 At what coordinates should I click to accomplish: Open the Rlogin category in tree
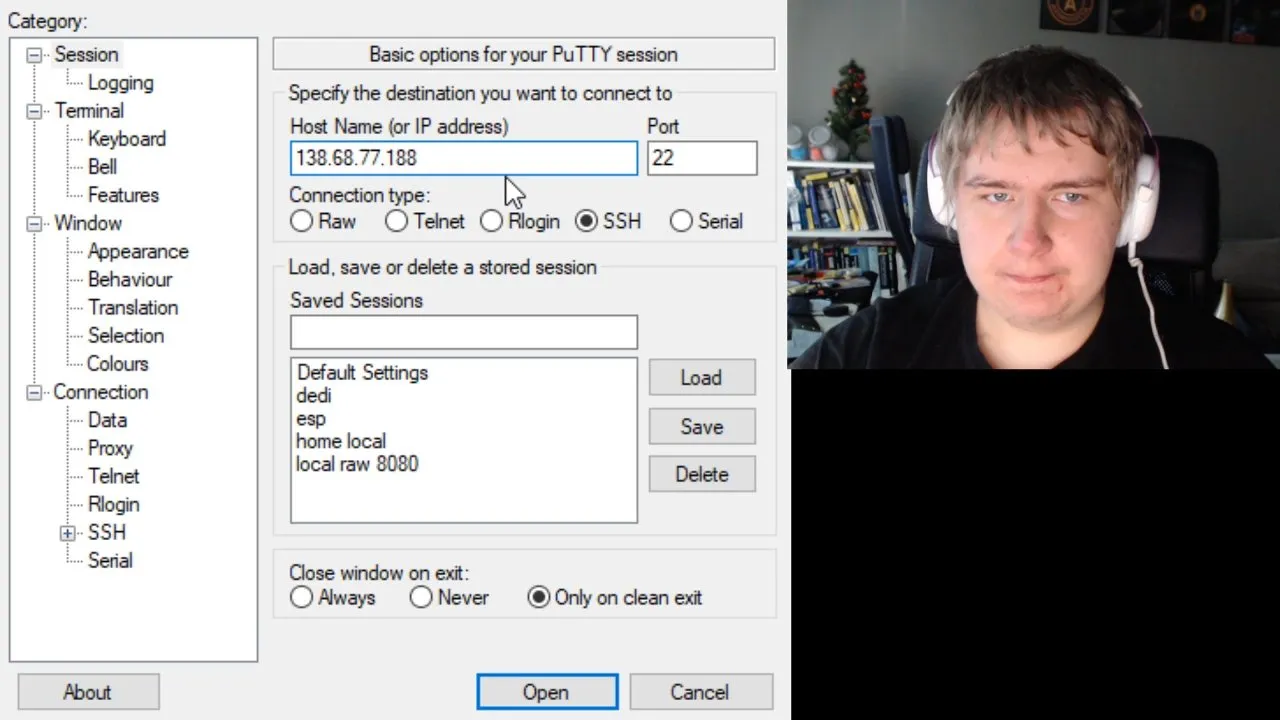click(x=113, y=504)
